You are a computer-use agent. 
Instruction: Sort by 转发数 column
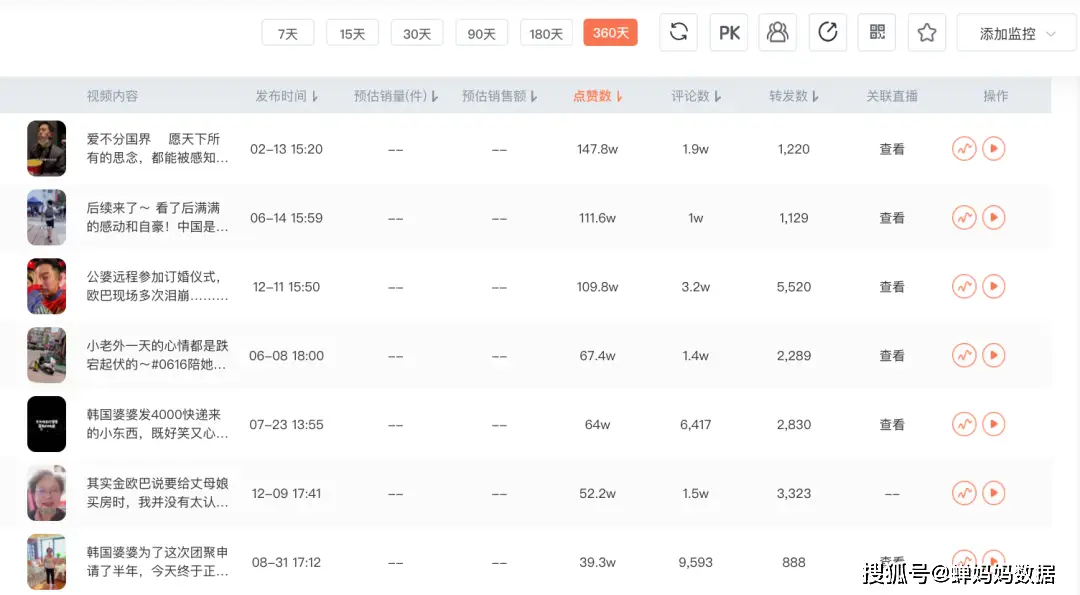(793, 96)
